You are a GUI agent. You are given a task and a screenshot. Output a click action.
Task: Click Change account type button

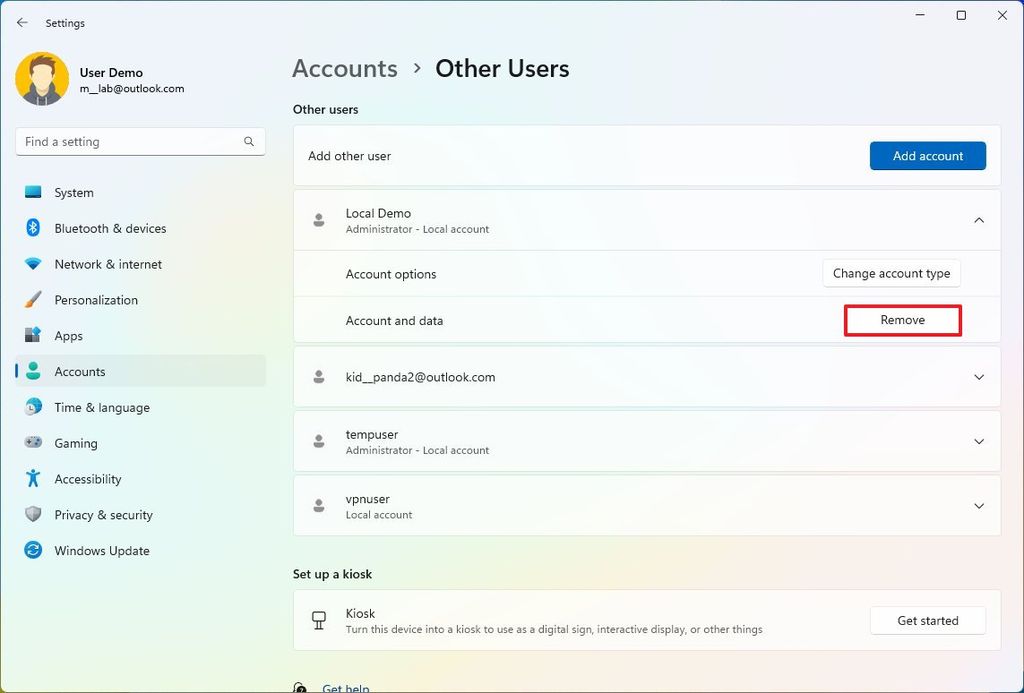tap(891, 273)
